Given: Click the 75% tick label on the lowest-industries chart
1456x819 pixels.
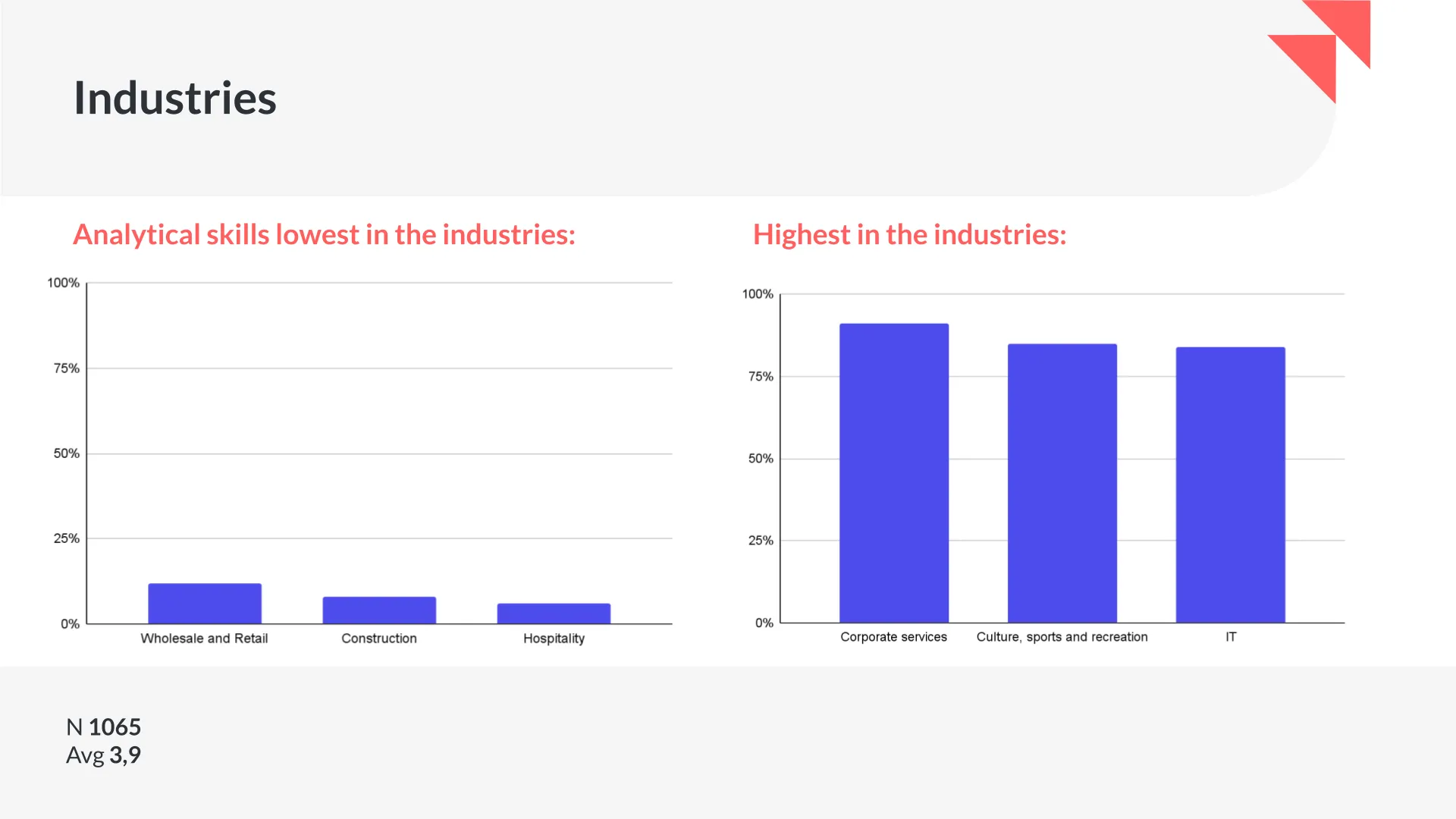Looking at the screenshot, I should (66, 369).
